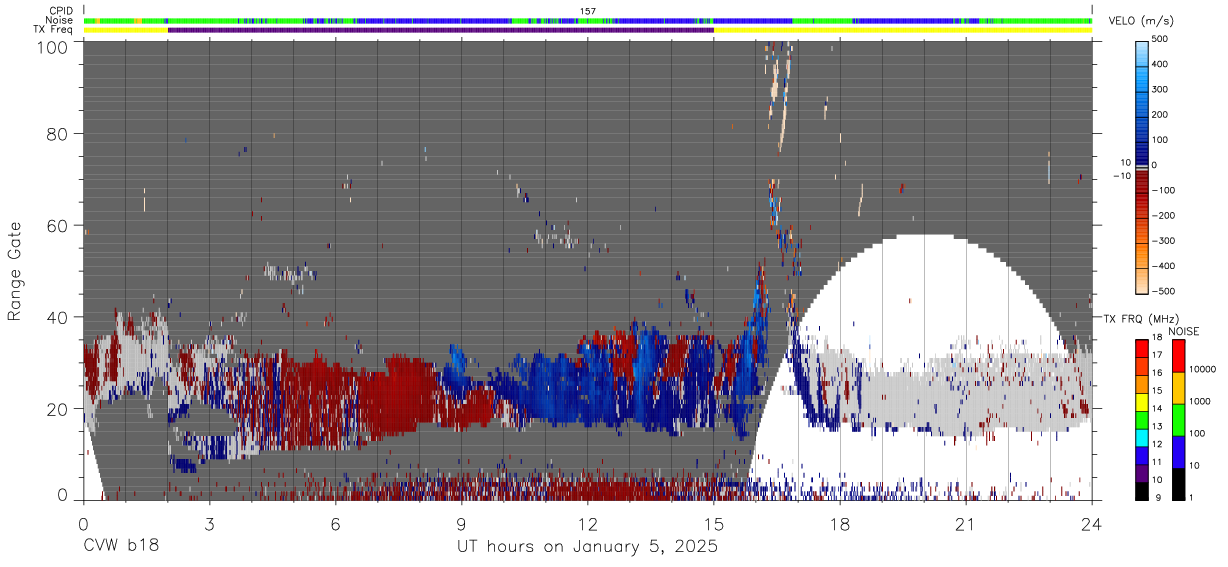
Task: Click the 400 tick on velocity colorbar
Action: pos(1160,64)
